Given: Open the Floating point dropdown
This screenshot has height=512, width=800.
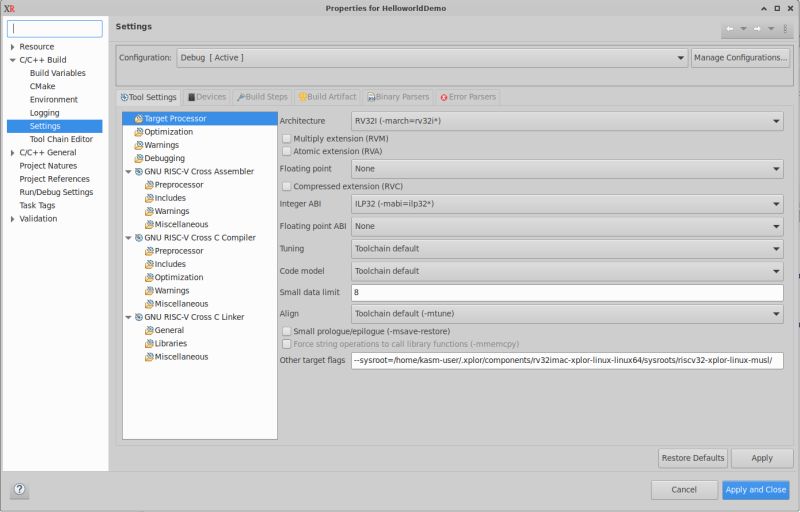Looking at the screenshot, I should (567, 169).
